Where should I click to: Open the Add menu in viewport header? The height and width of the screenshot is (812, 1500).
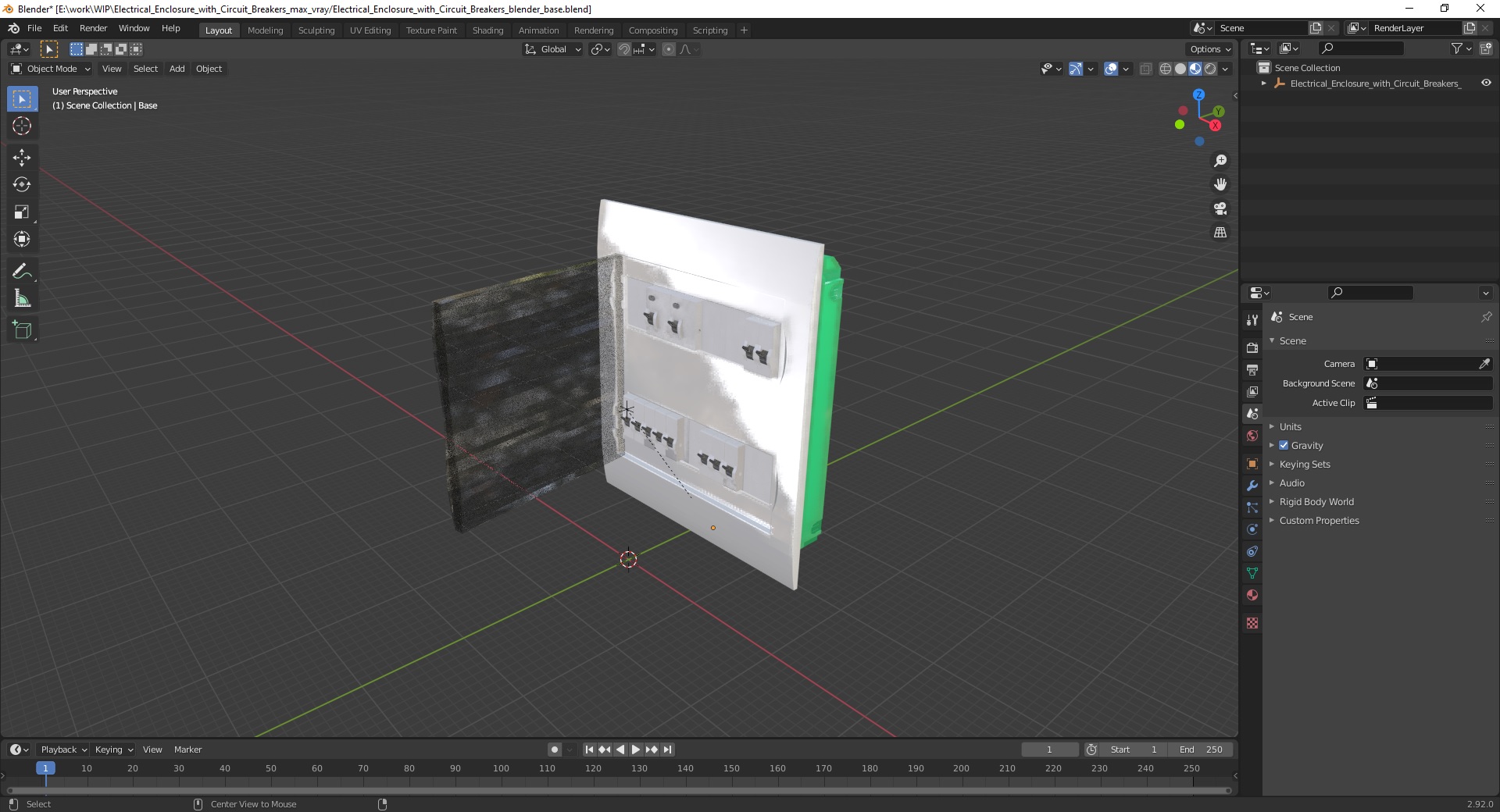(x=177, y=69)
